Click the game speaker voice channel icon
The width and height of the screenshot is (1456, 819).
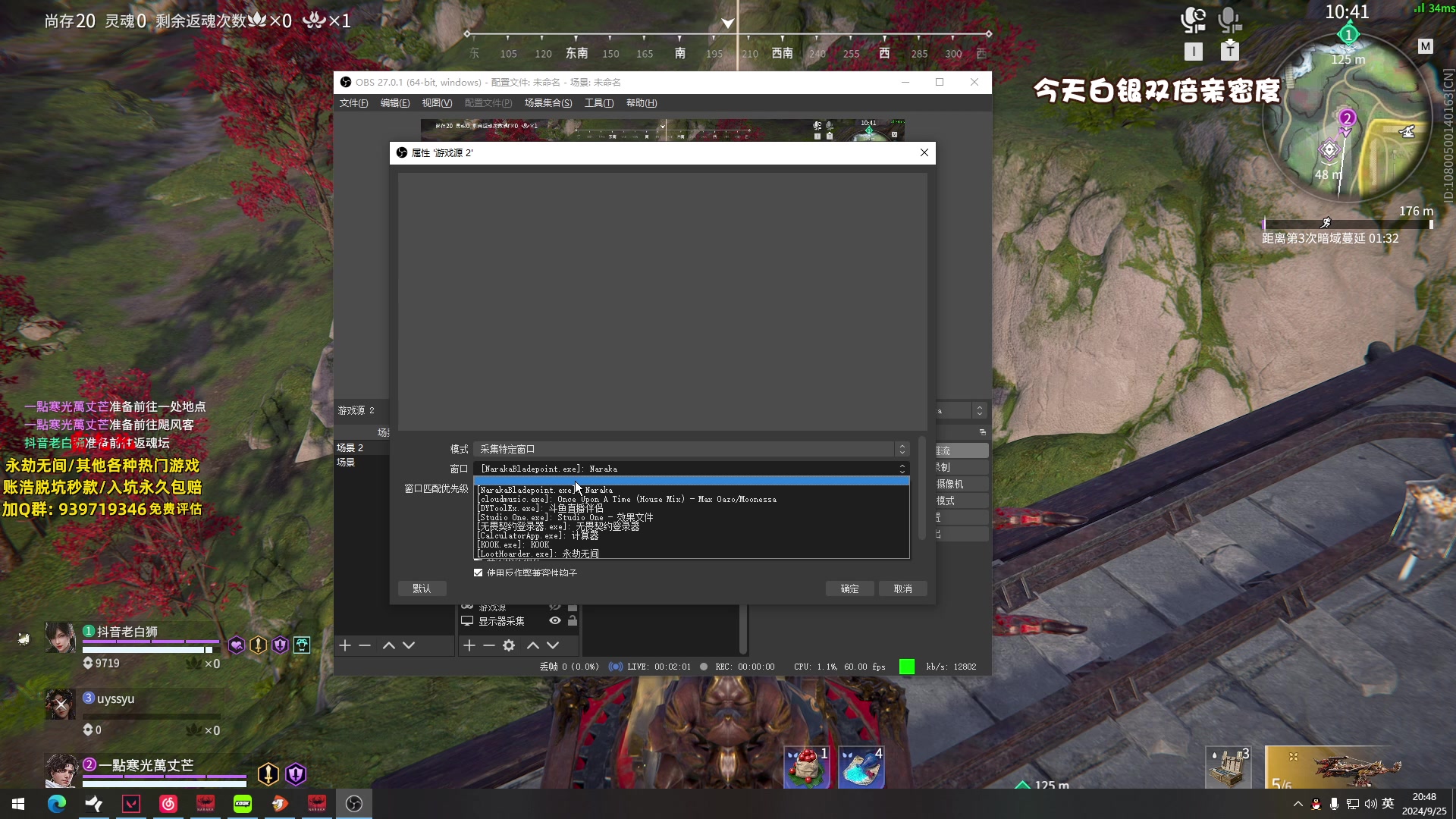(1194, 20)
